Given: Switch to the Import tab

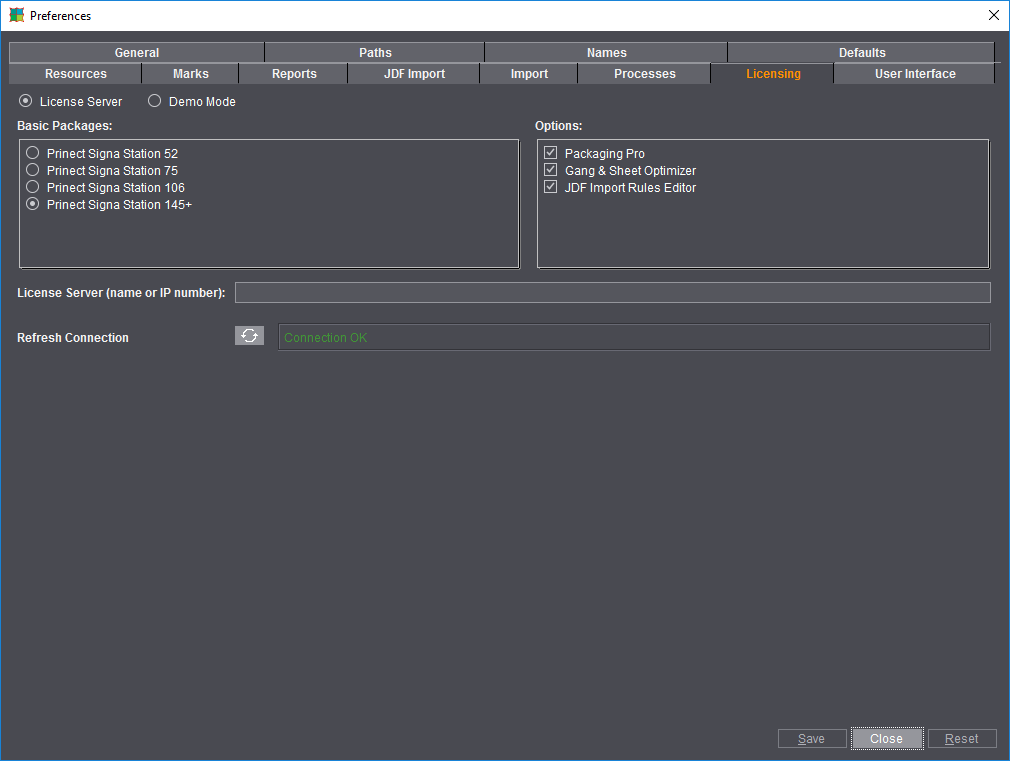Looking at the screenshot, I should [x=529, y=73].
